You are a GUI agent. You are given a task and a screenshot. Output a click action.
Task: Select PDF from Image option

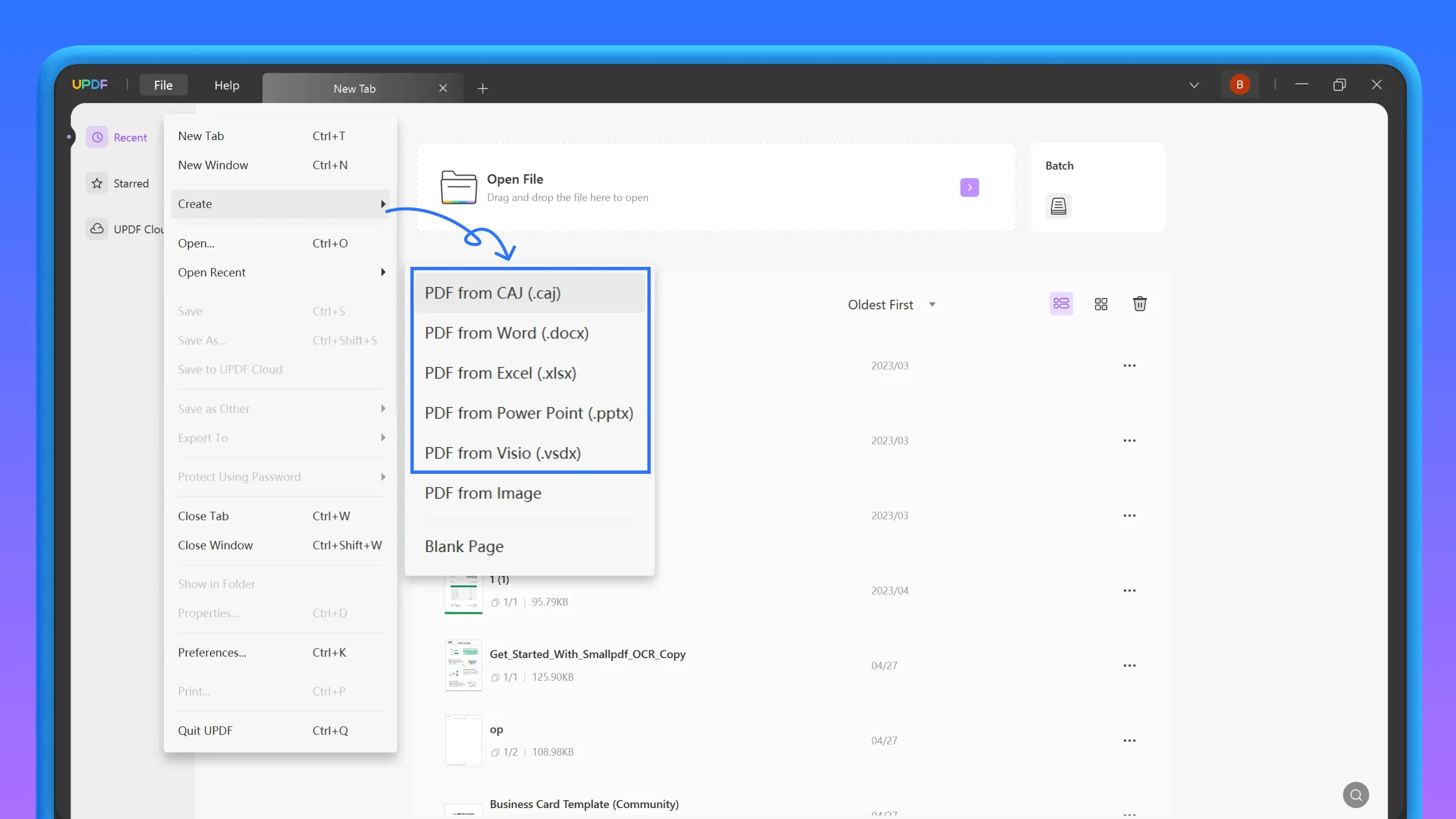[x=483, y=493]
